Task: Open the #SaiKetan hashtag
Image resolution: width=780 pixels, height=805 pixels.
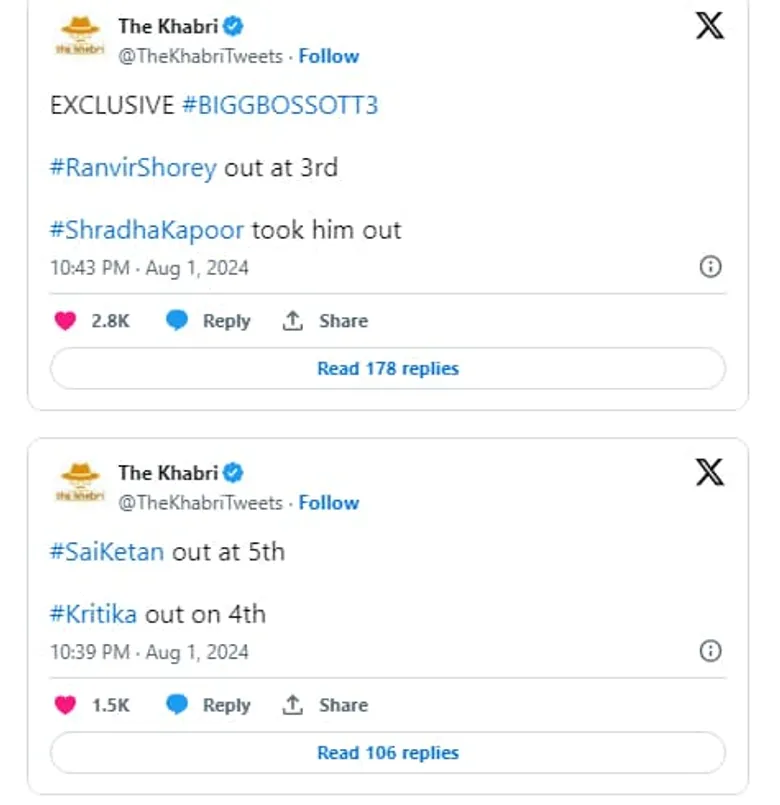Action: click(x=107, y=551)
